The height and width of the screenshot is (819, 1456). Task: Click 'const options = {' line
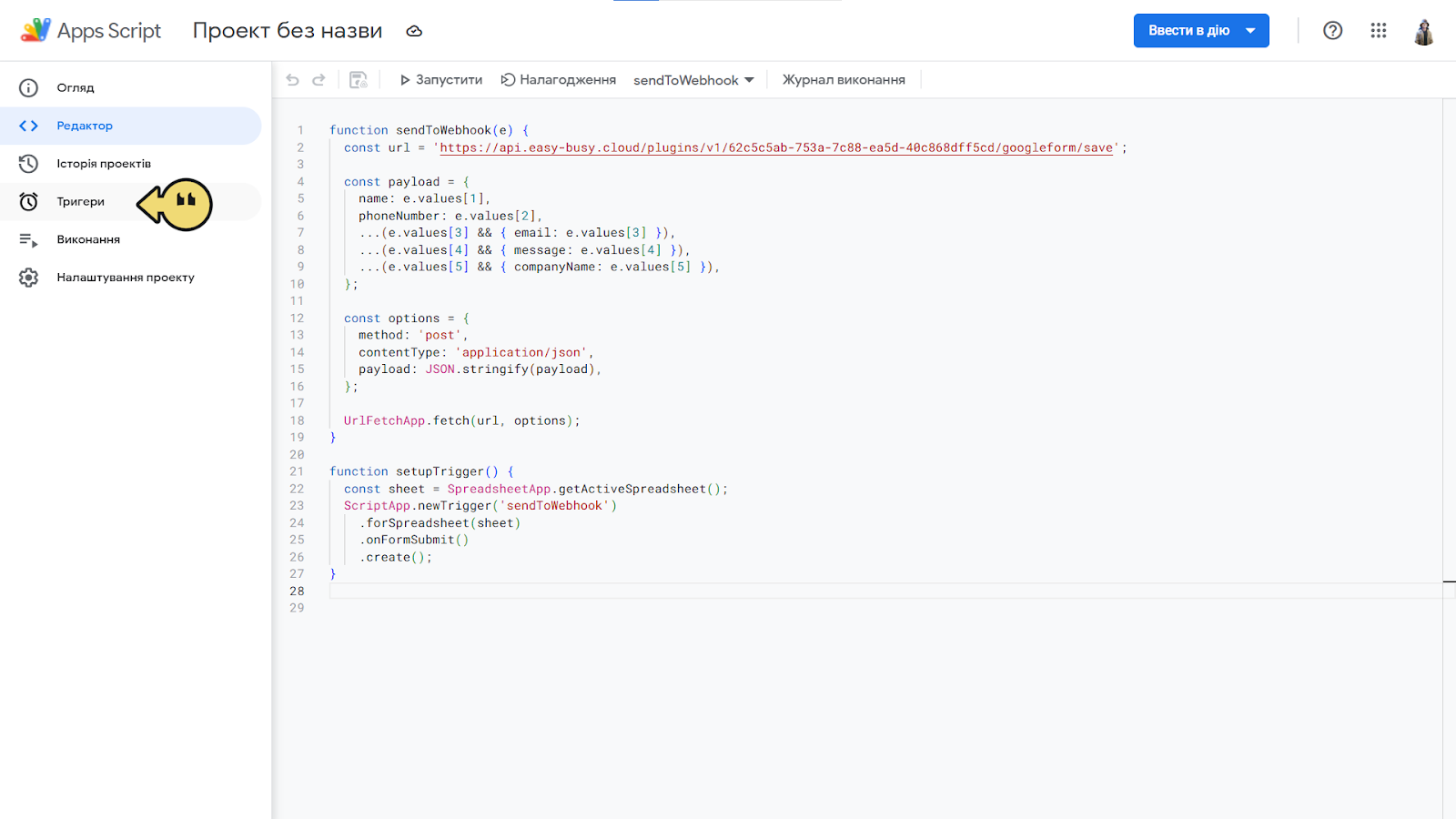(x=407, y=318)
